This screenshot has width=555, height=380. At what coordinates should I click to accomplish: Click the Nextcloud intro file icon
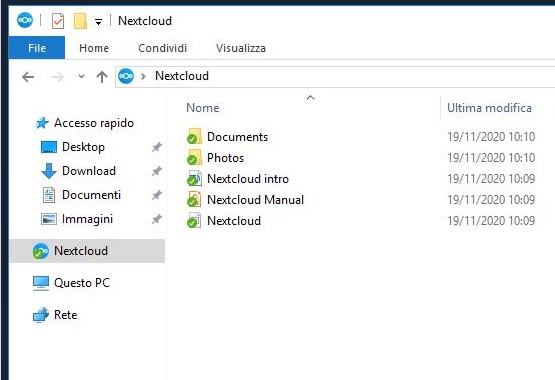pyautogui.click(x=194, y=178)
